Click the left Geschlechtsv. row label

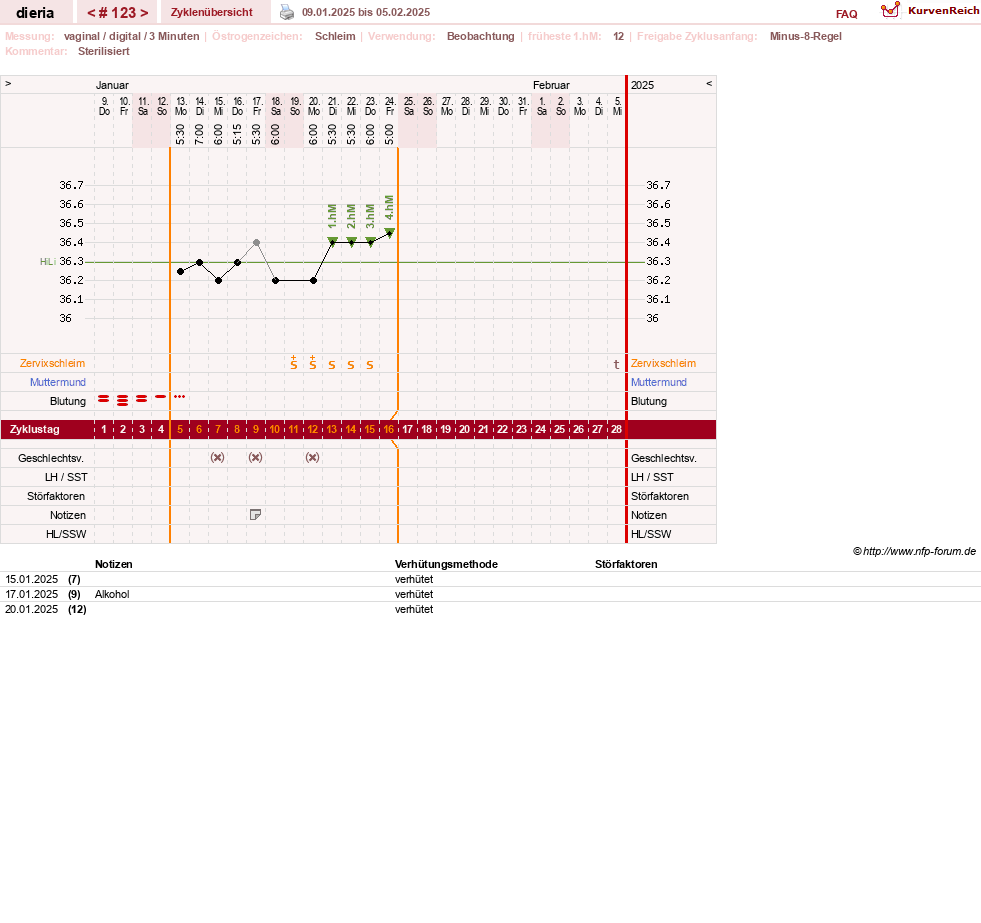[x=51, y=458]
